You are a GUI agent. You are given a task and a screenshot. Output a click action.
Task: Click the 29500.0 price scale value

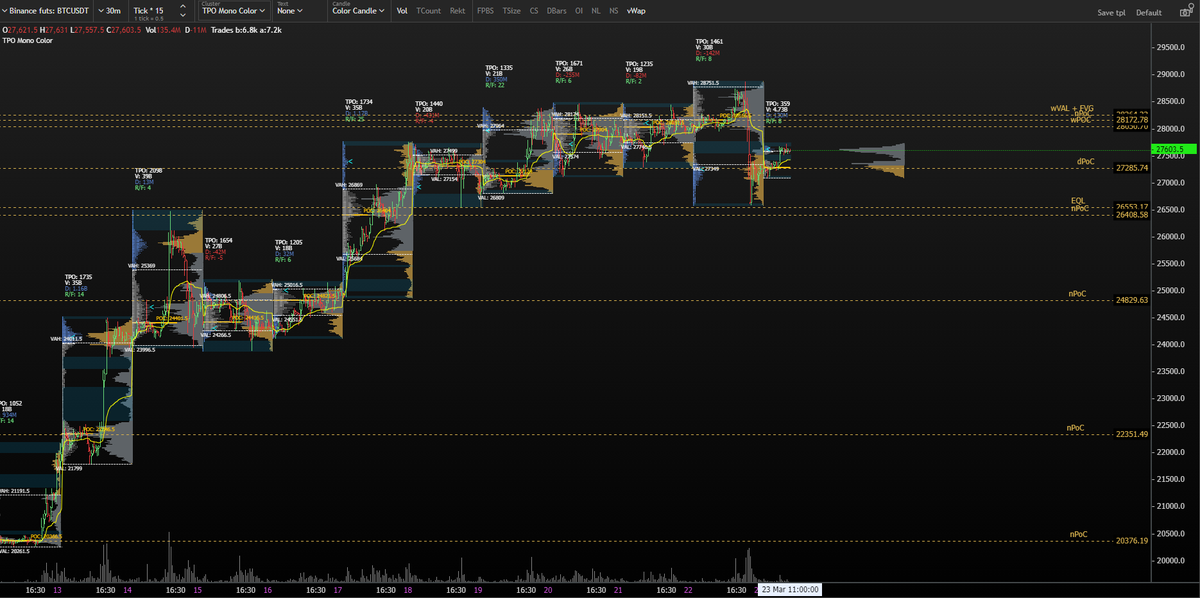click(x=1171, y=47)
